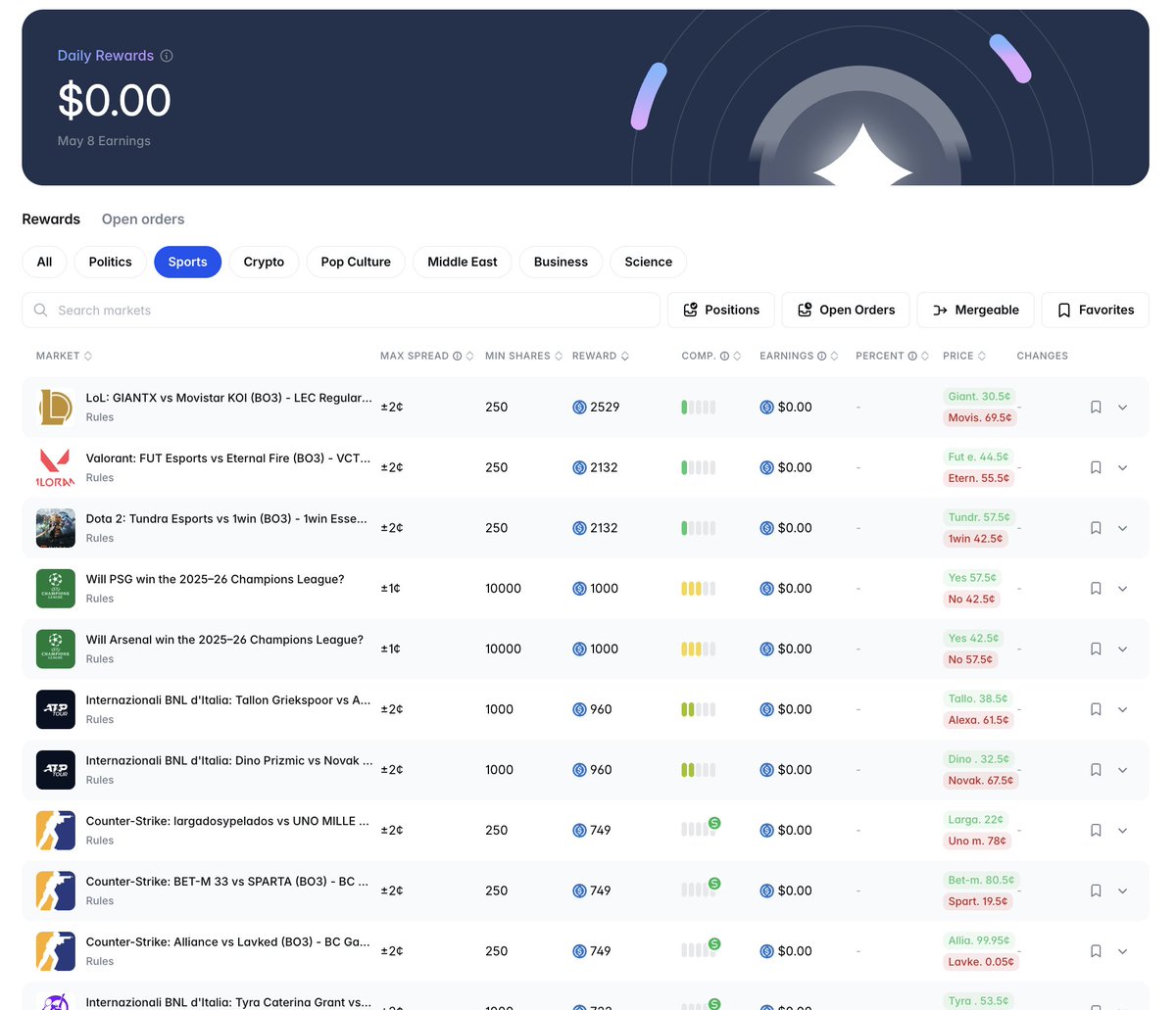Sort by the PRICE column

[964, 356]
